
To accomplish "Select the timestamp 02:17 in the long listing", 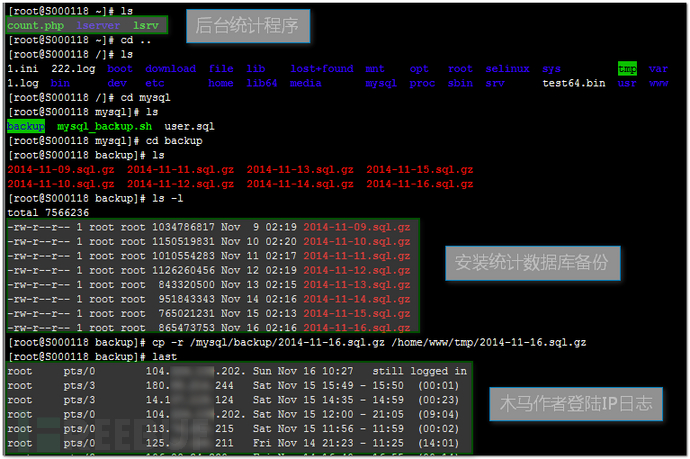I will pyautogui.click(x=281, y=256).
